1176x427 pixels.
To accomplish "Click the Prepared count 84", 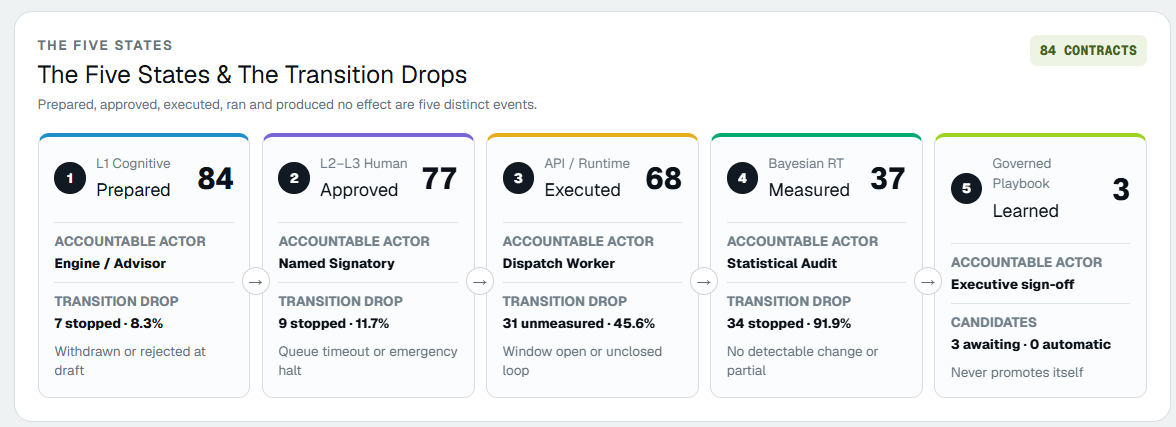I will pos(216,179).
